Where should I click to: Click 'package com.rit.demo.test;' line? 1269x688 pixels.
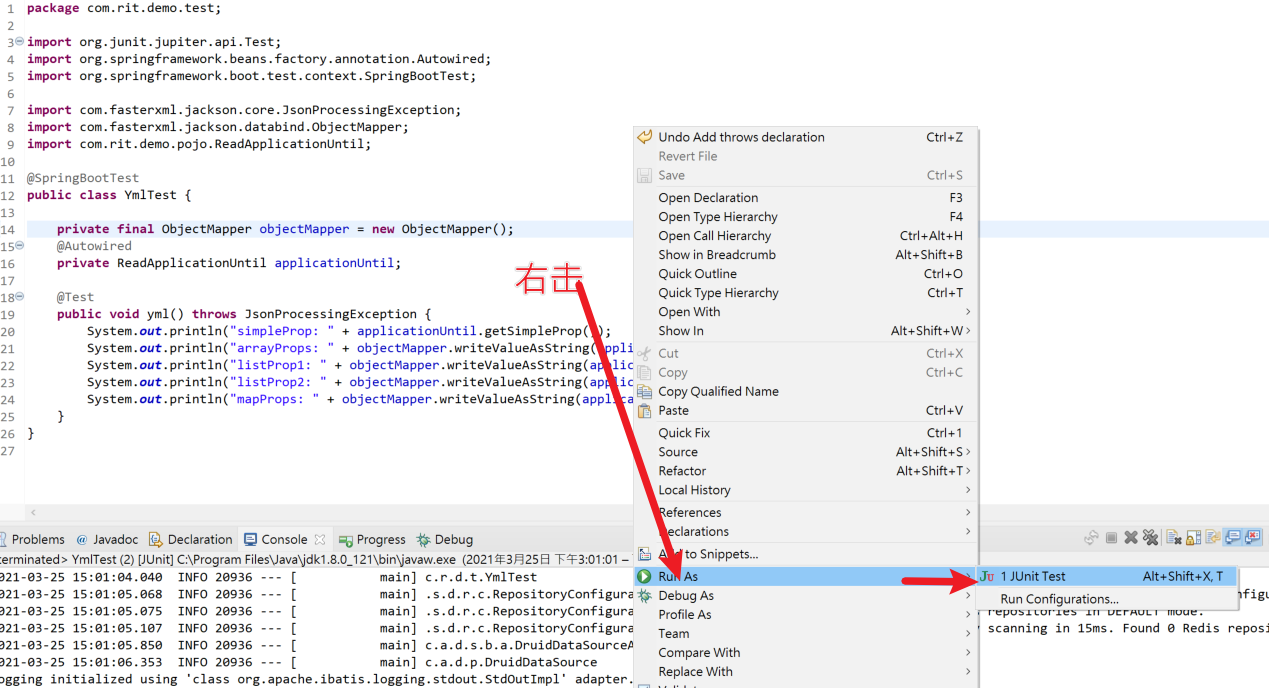click(124, 8)
